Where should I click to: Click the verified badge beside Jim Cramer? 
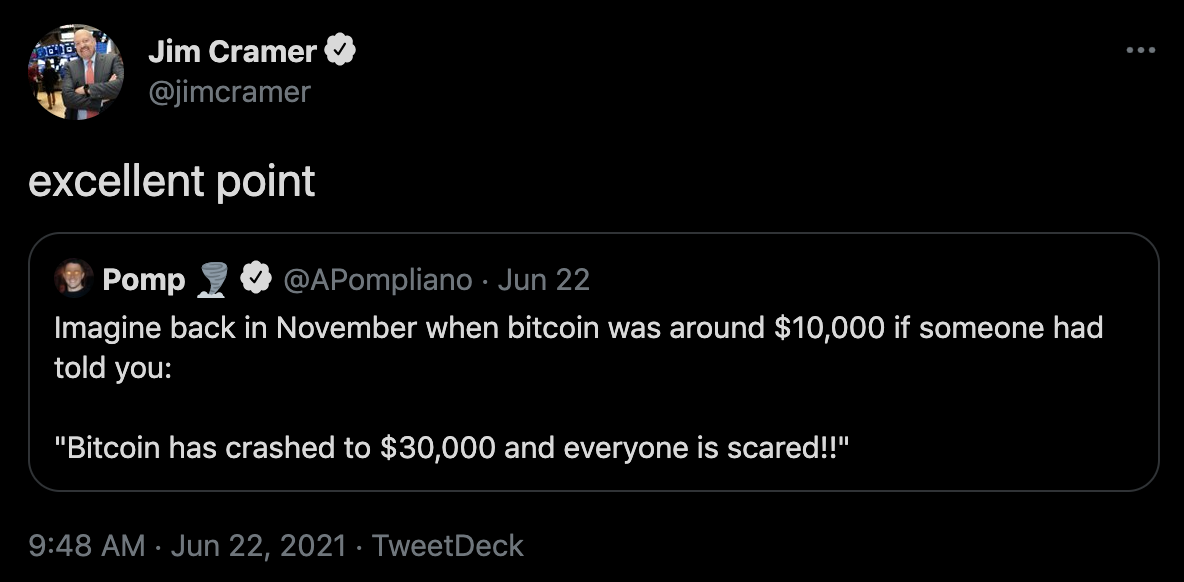tap(341, 51)
